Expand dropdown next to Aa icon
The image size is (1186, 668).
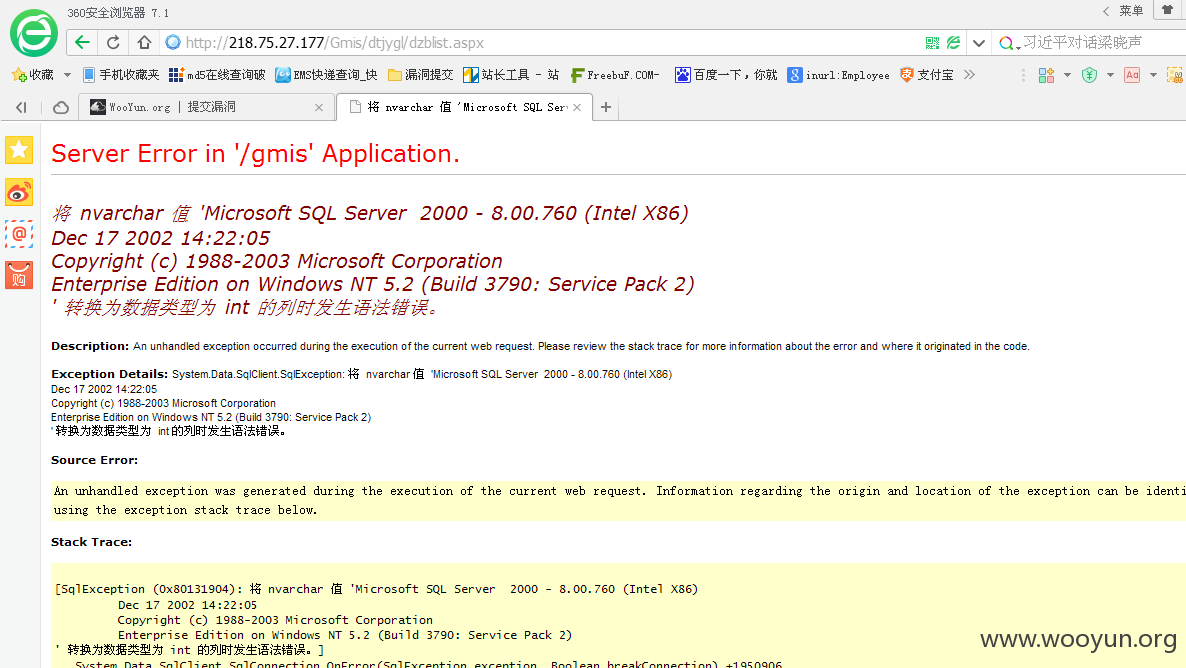pyautogui.click(x=1153, y=75)
